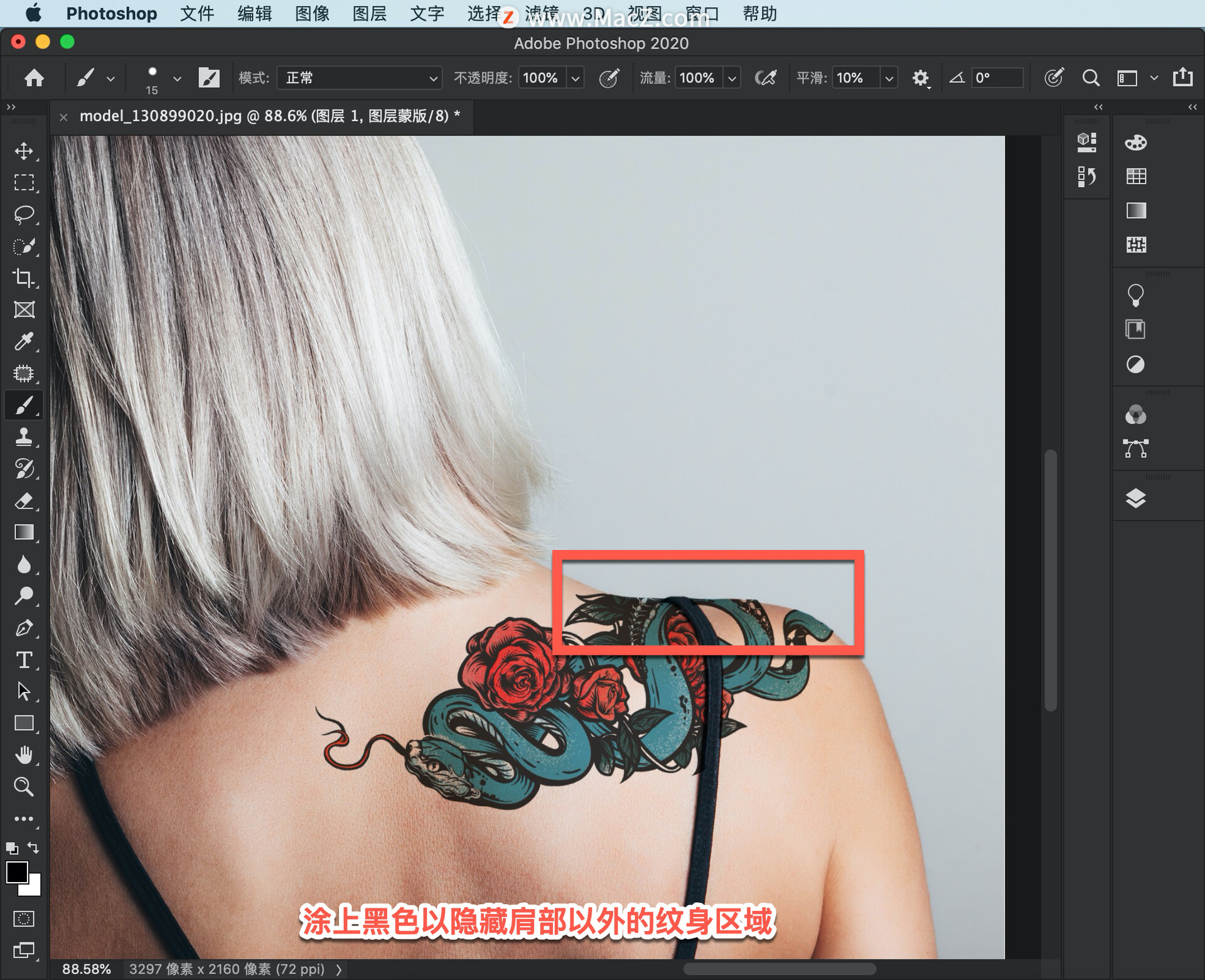Toggle the brush settings panel button
The image size is (1205, 980).
tap(209, 78)
